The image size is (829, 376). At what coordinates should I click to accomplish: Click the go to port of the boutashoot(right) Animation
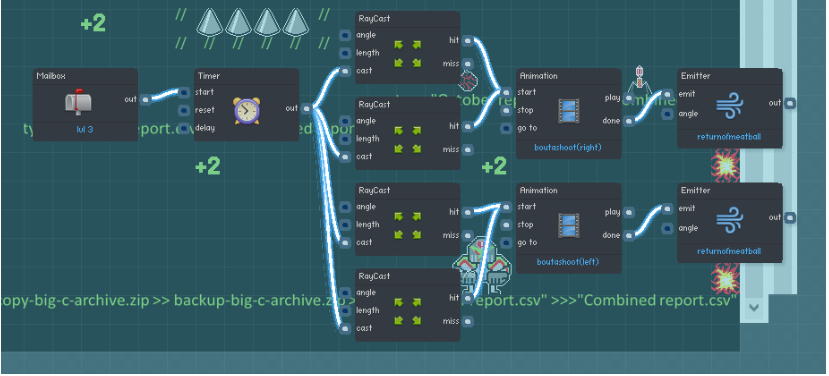(x=507, y=128)
